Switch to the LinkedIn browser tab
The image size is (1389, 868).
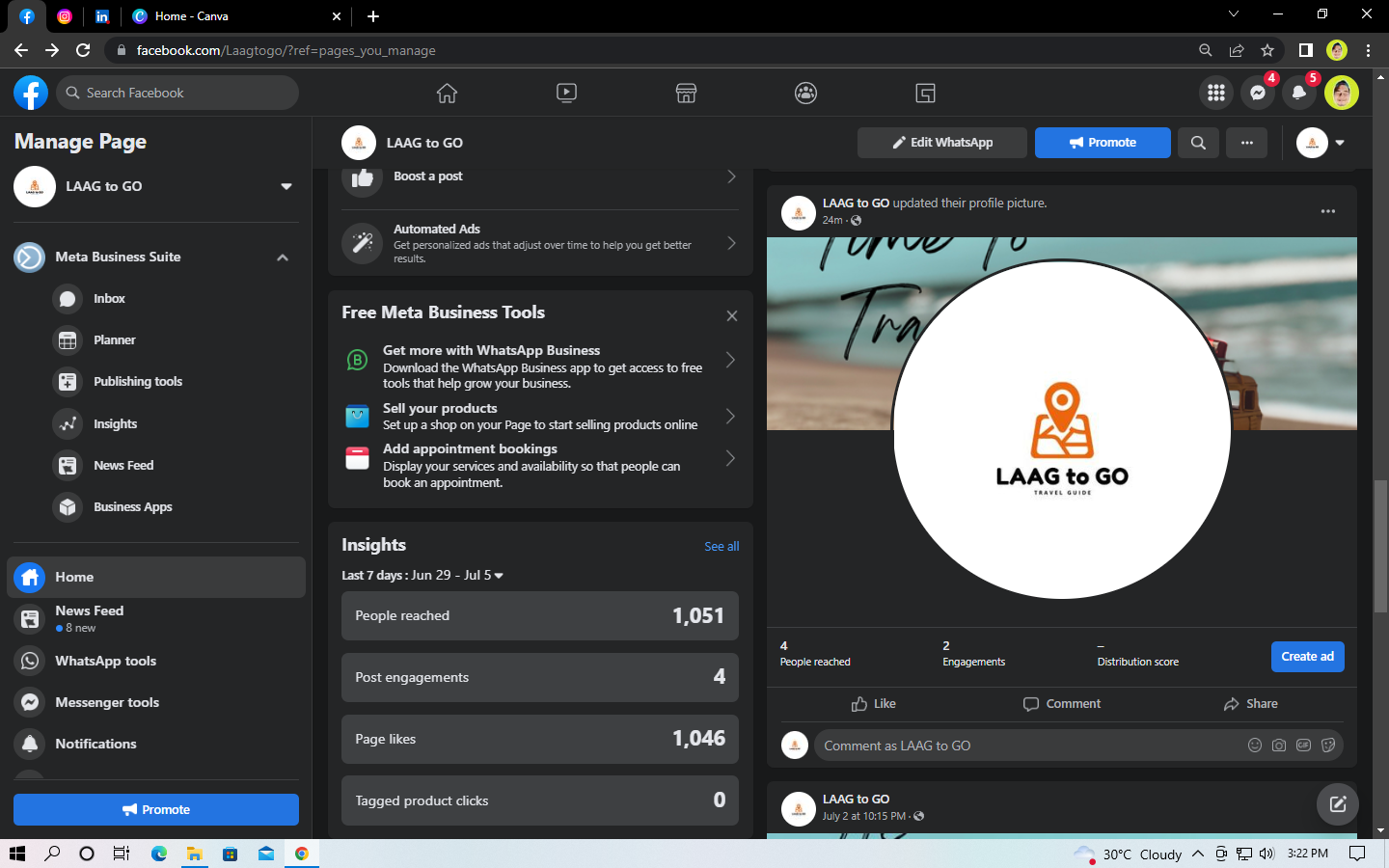click(x=102, y=16)
